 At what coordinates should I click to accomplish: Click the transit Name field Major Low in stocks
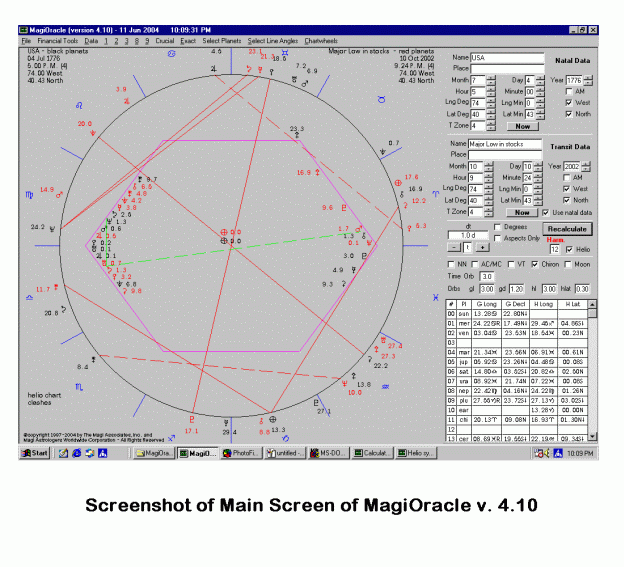pos(505,144)
